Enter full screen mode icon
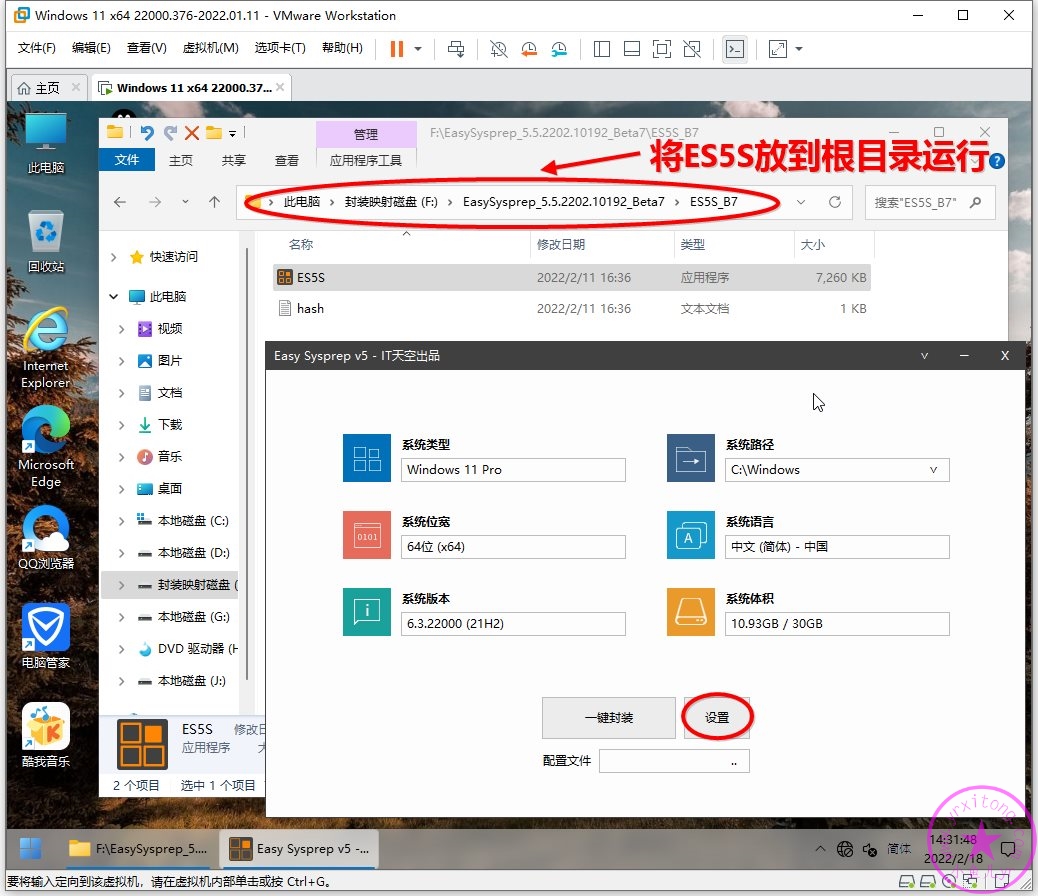This screenshot has height=896, width=1038. pyautogui.click(x=662, y=49)
